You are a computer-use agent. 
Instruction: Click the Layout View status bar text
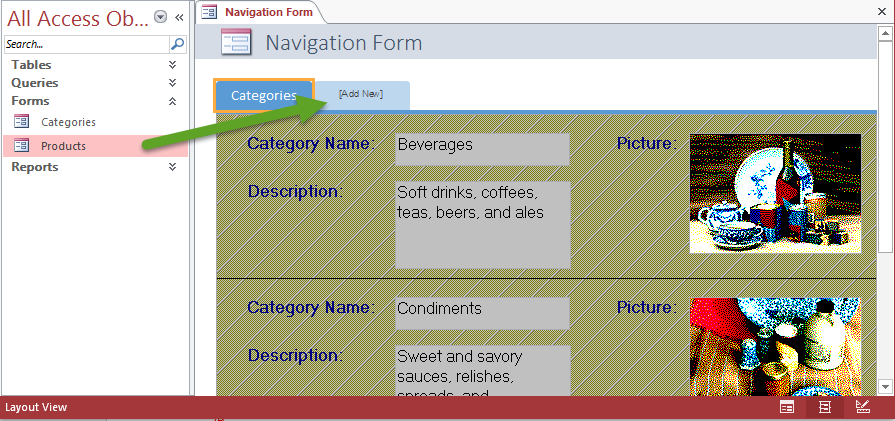(x=36, y=407)
